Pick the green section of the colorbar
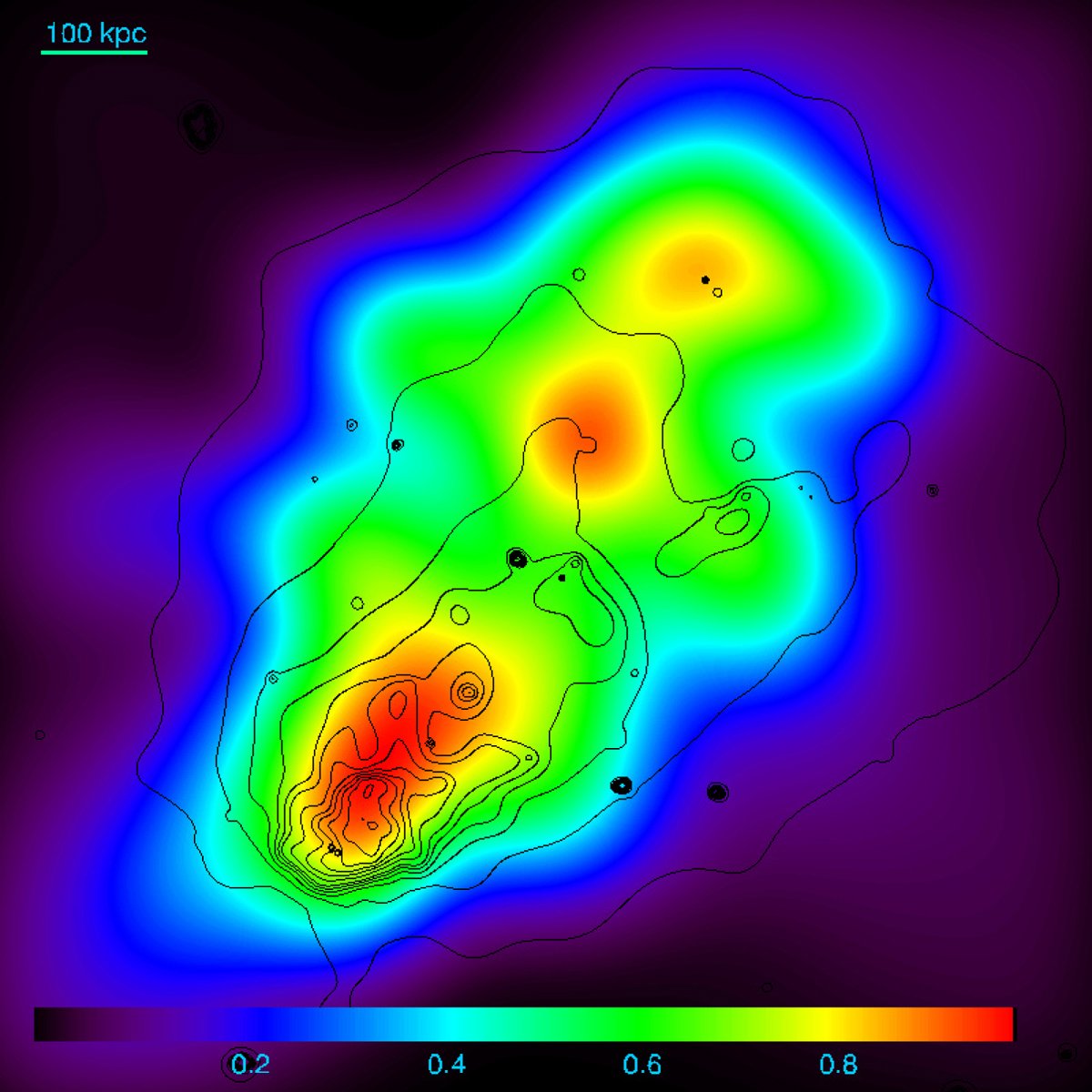 (591, 1024)
